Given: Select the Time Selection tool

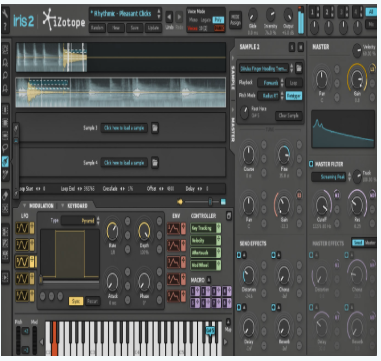Looking at the screenshot, I should tap(5, 110).
